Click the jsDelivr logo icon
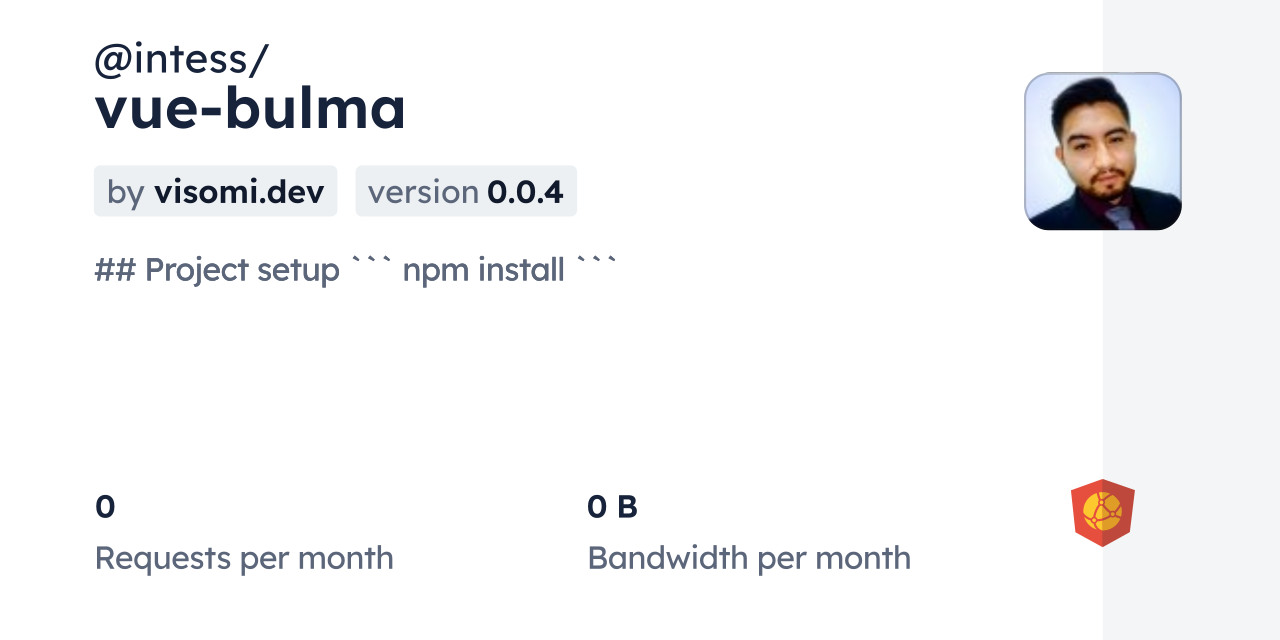This screenshot has width=1280, height=640. click(x=1102, y=512)
